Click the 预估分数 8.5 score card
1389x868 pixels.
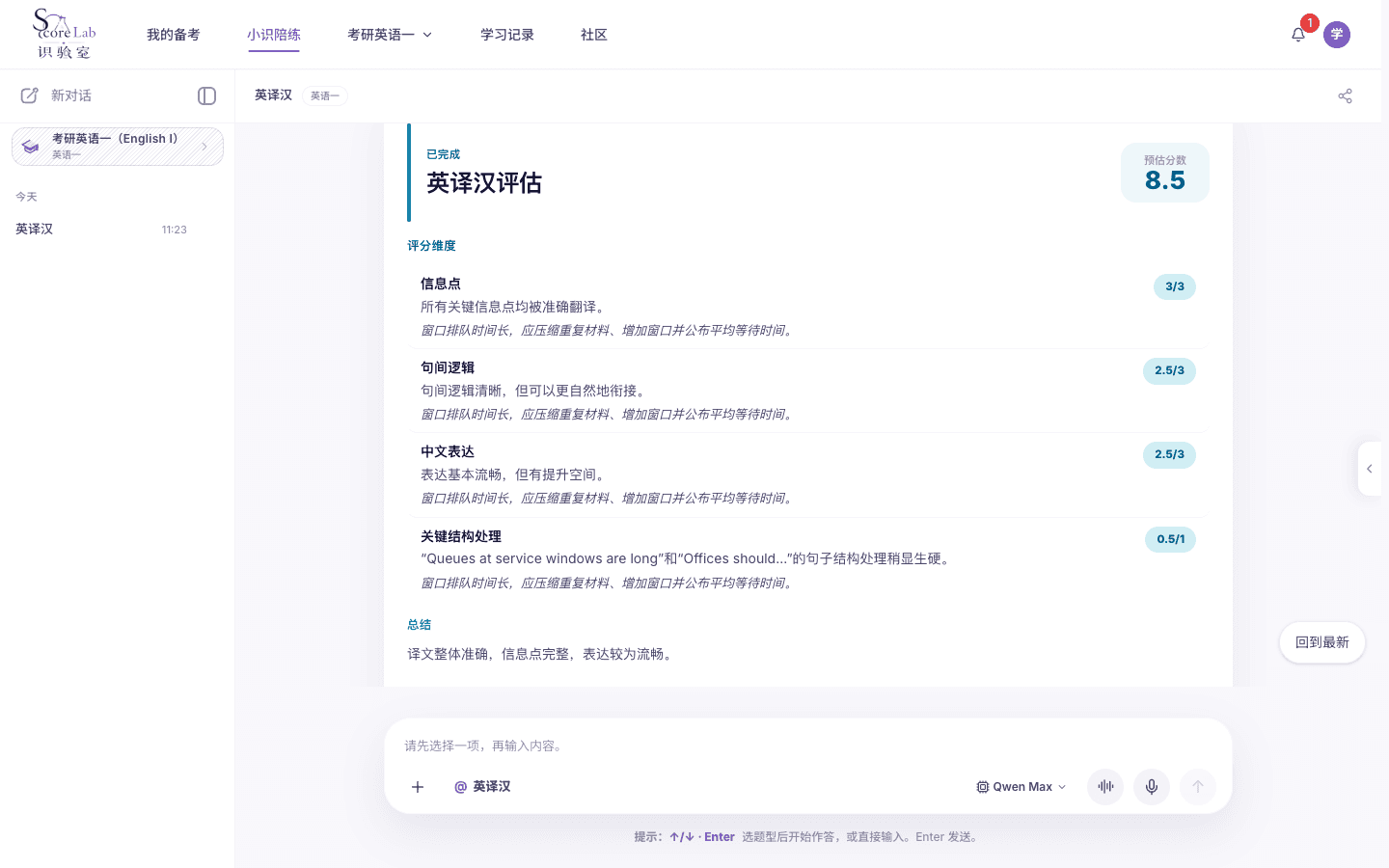point(1165,173)
